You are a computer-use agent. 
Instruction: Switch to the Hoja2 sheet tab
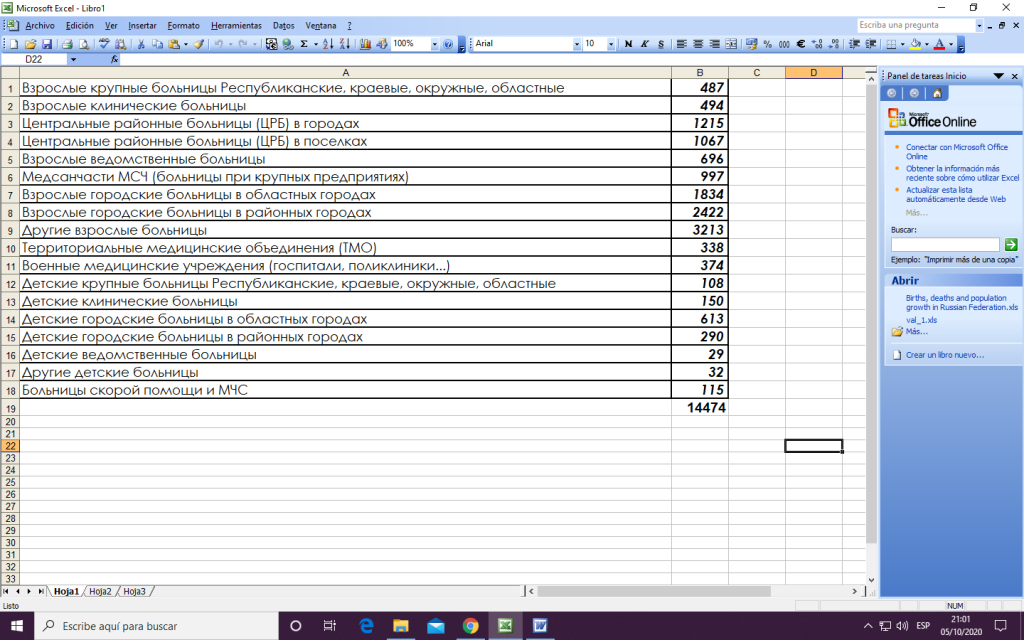tap(100, 591)
